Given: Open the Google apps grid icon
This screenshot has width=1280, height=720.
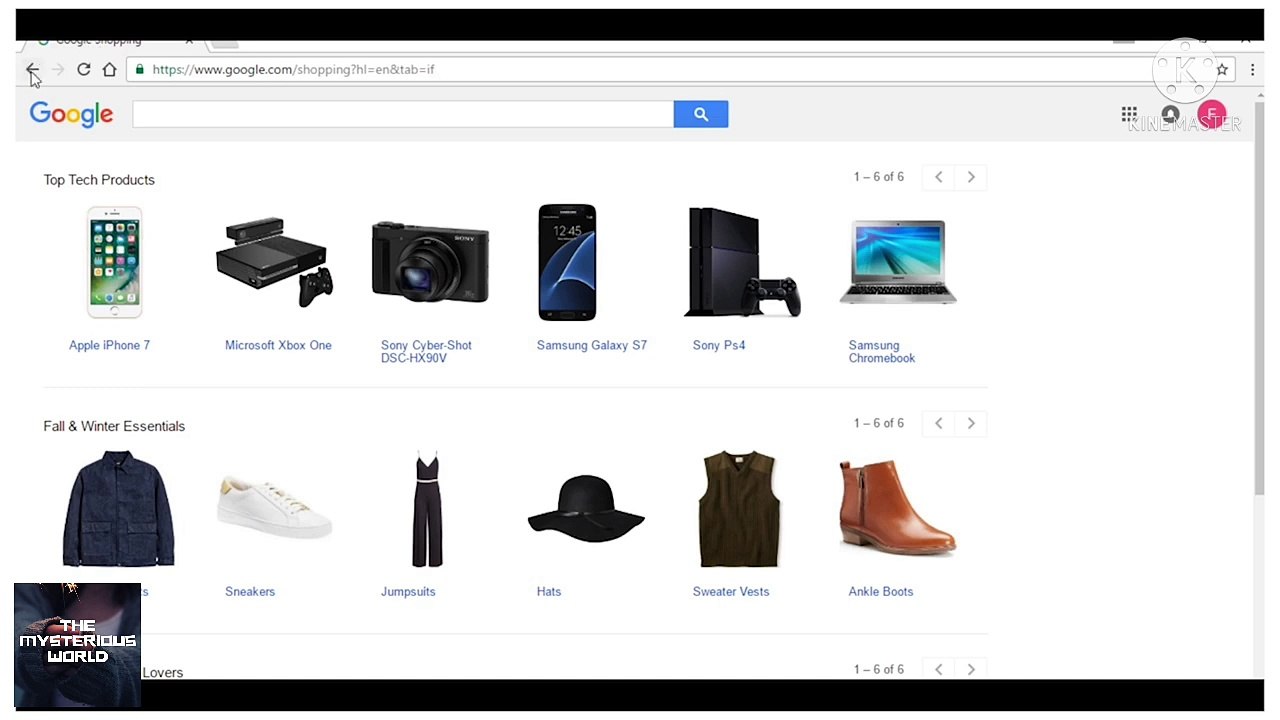Looking at the screenshot, I should point(1129,114).
